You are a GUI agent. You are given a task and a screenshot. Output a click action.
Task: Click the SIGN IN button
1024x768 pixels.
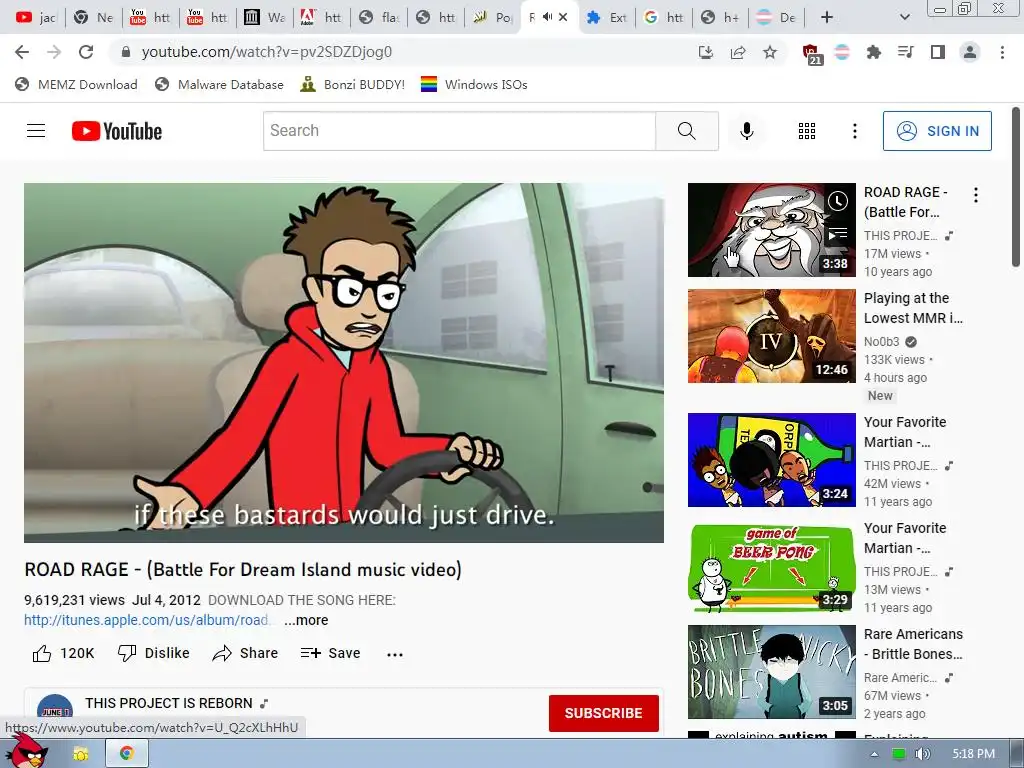pyautogui.click(x=937, y=131)
